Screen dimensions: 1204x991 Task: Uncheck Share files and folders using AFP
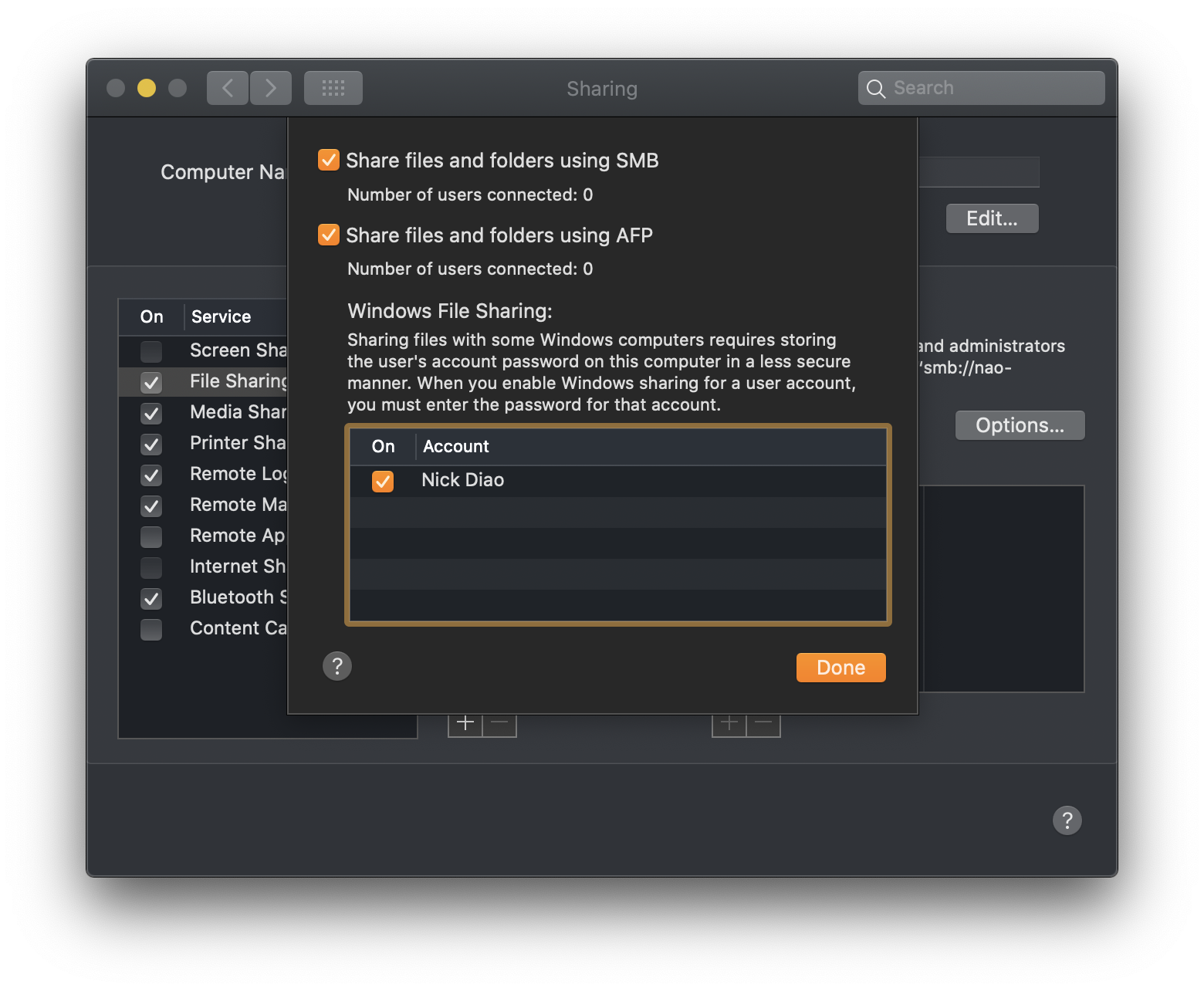click(x=329, y=235)
